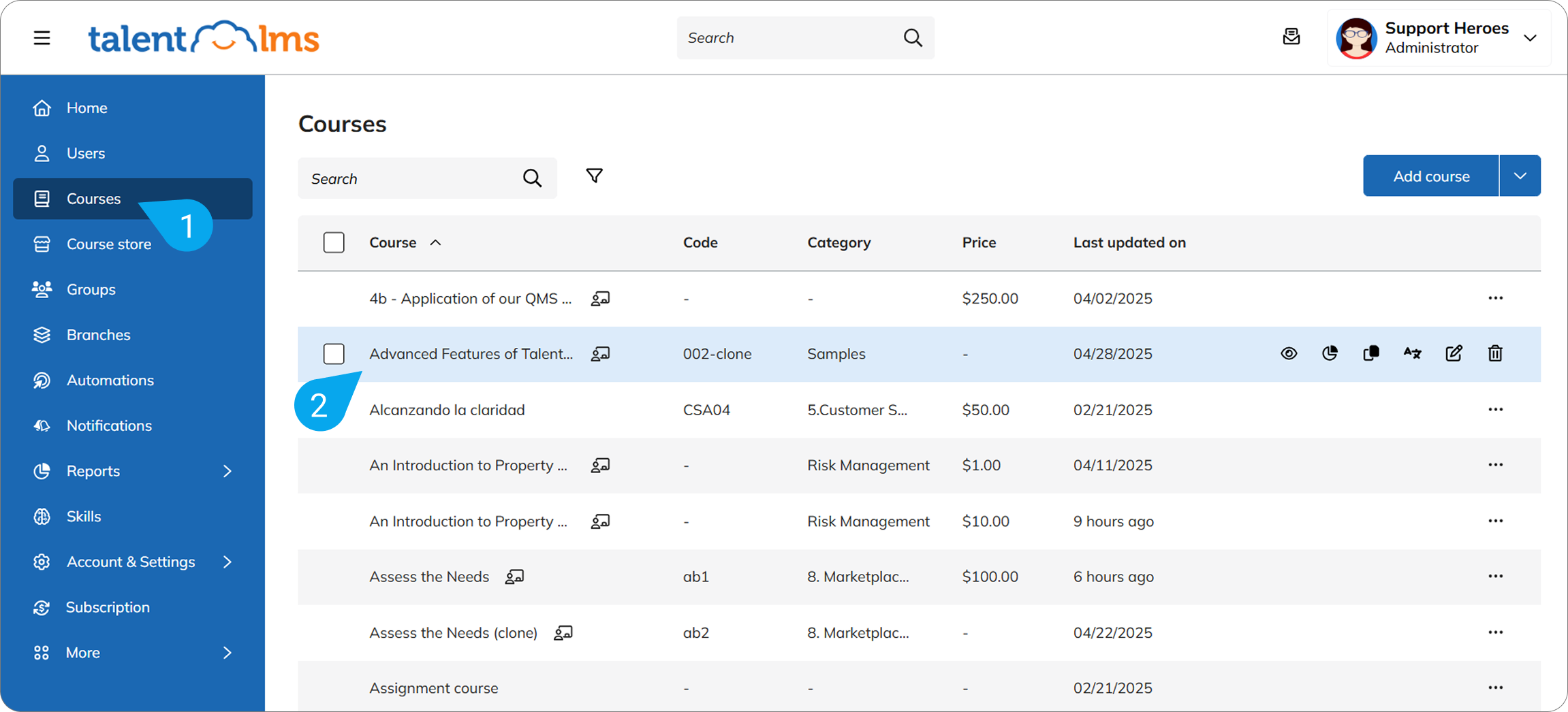Open the Add course dropdown arrow

(1520, 176)
